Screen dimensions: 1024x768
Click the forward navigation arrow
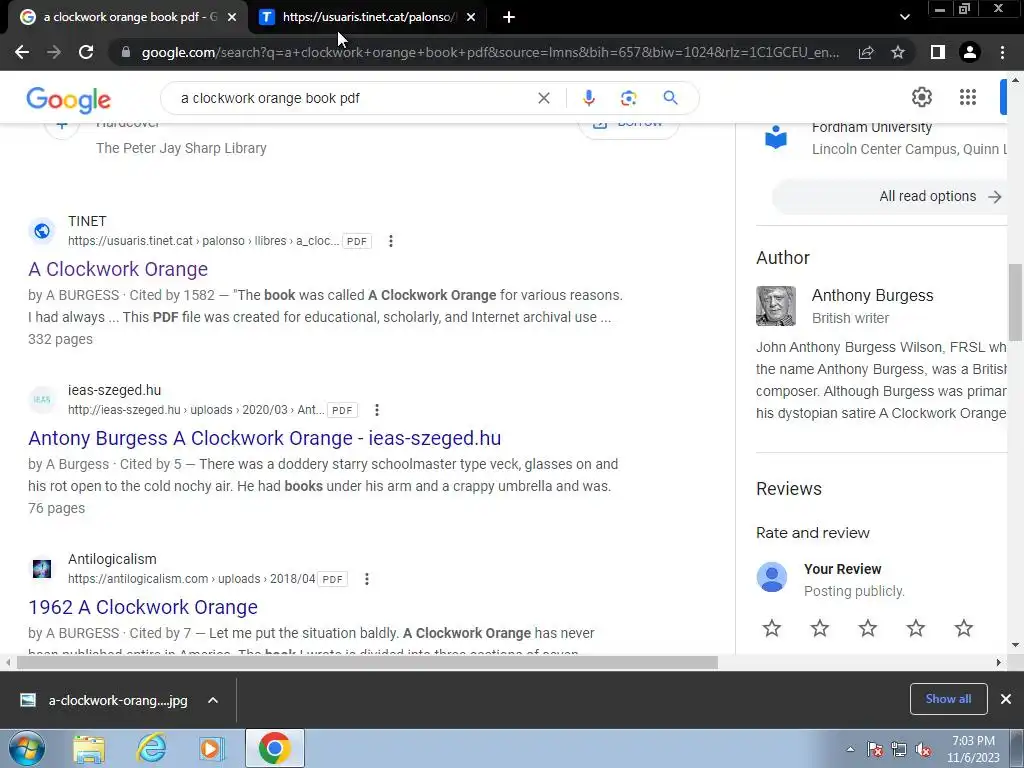tap(54, 52)
